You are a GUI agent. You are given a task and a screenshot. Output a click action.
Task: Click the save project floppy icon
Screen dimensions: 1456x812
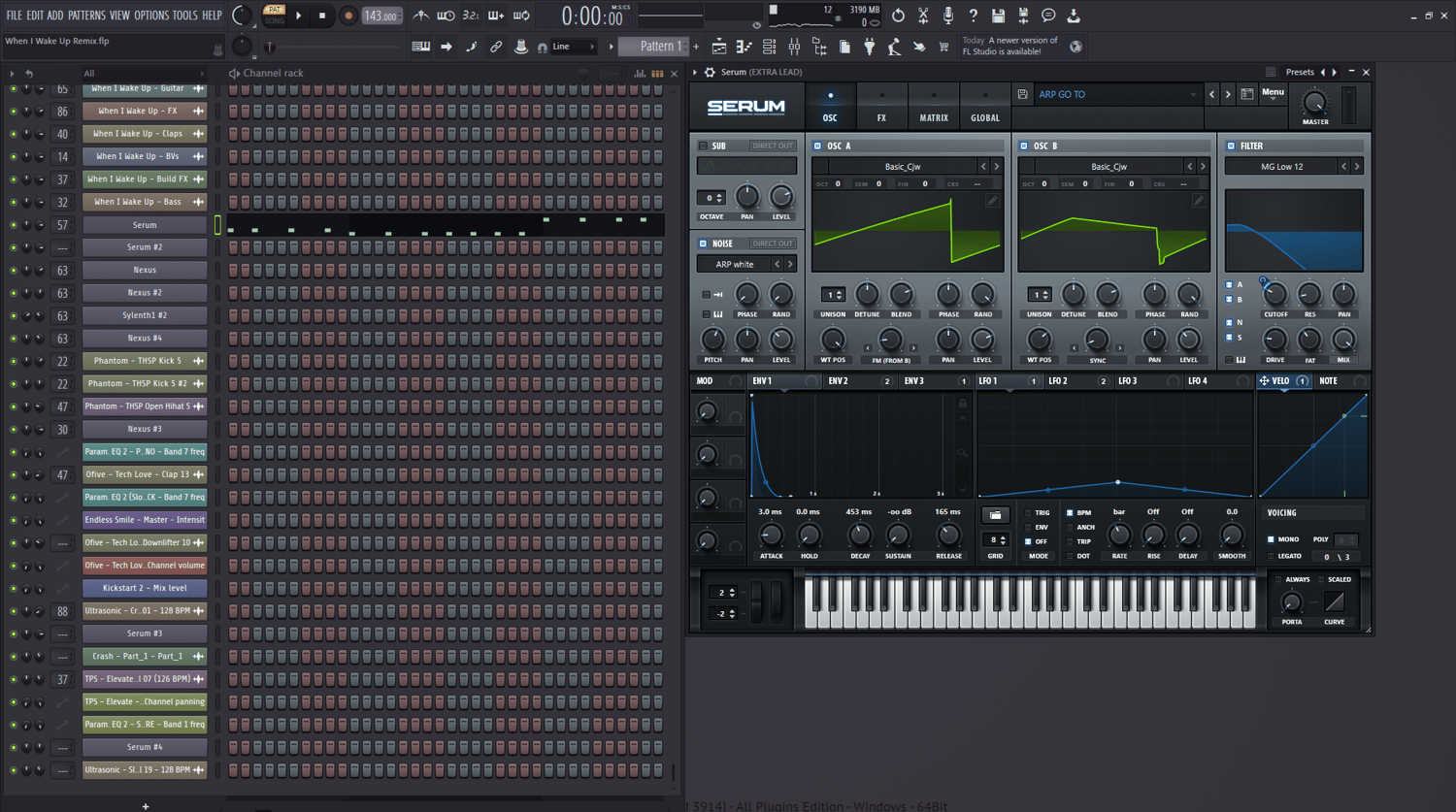click(998, 16)
